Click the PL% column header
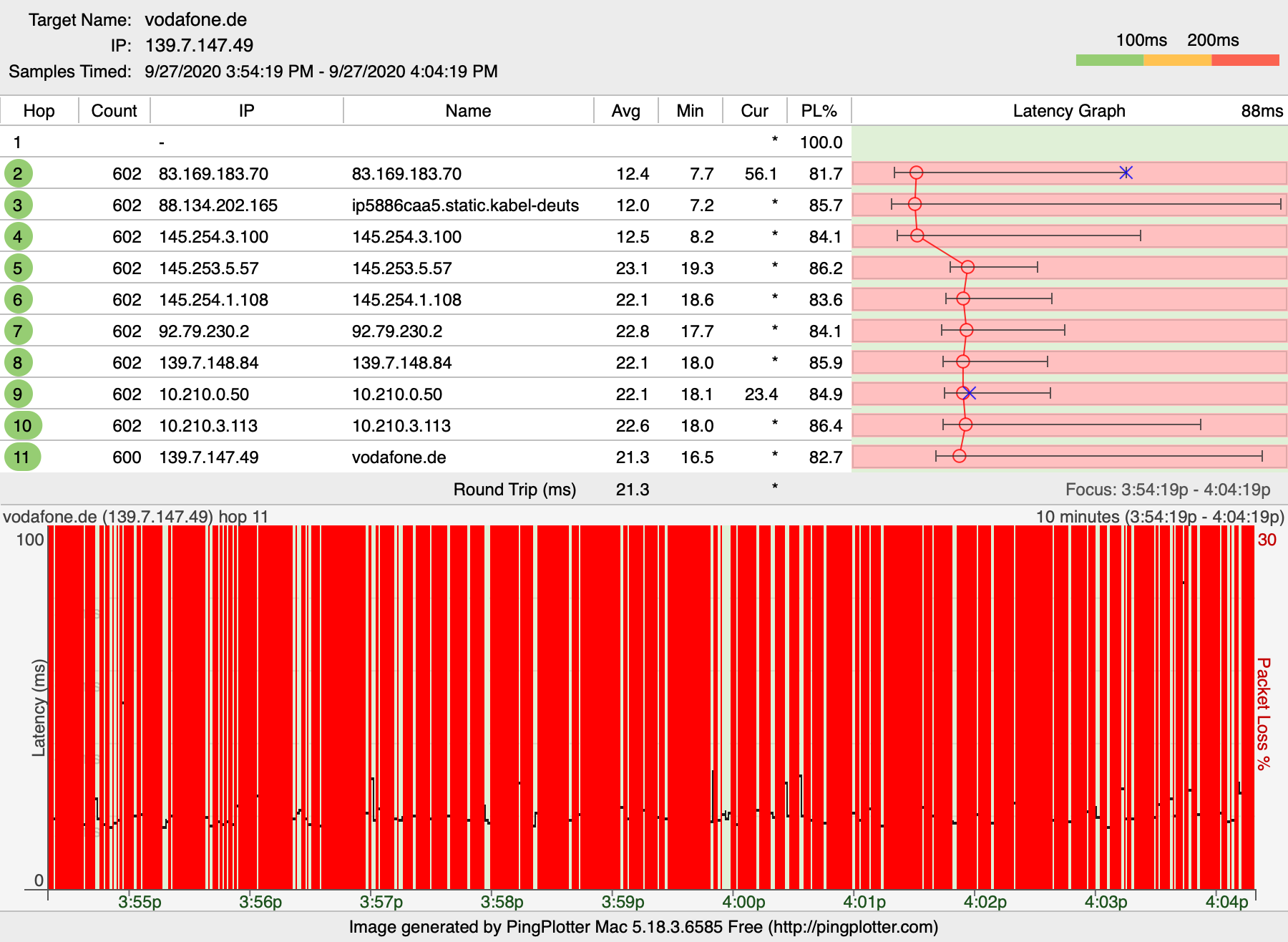Viewport: 1288px width, 942px height. point(819,111)
